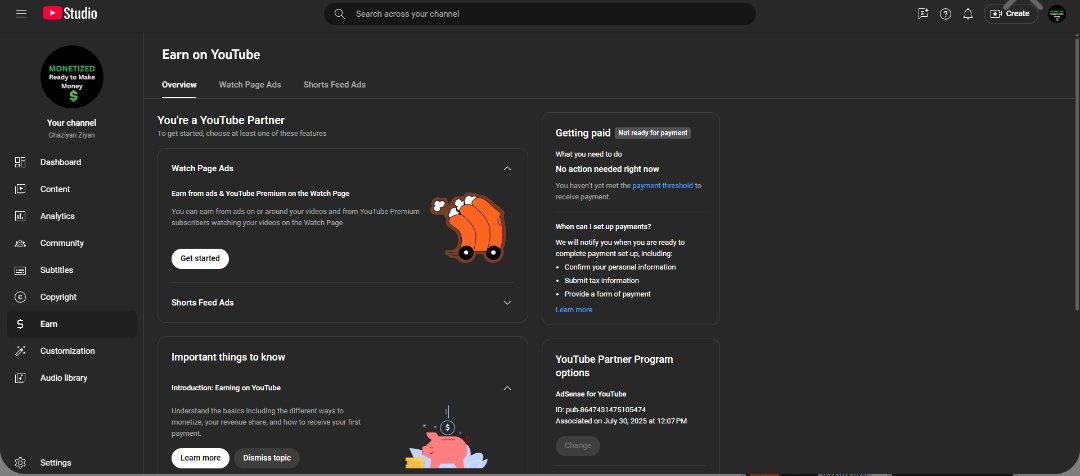Open the send feedback icon
The width and height of the screenshot is (1080, 476).
click(x=923, y=14)
